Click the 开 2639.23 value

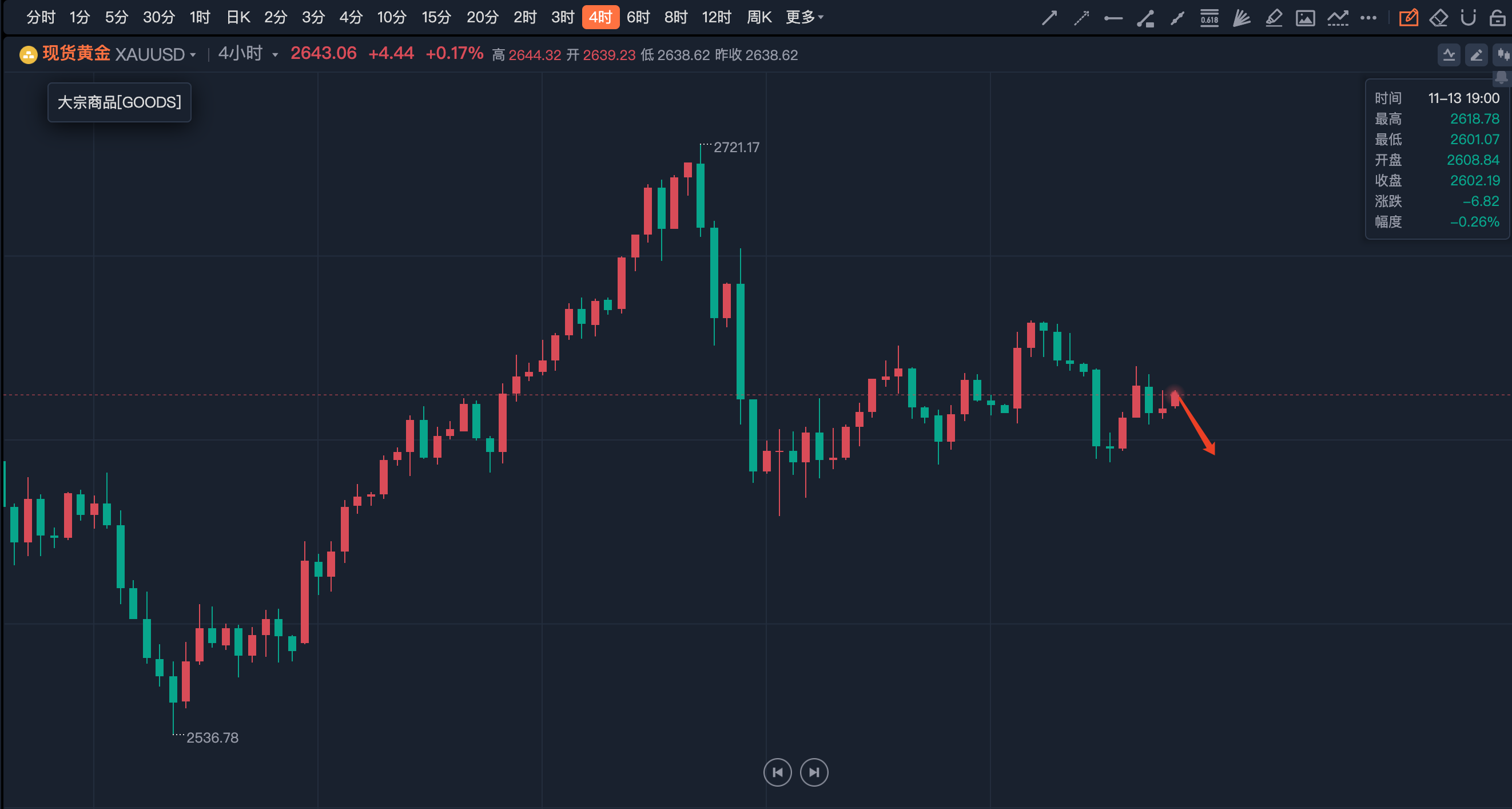(x=601, y=55)
